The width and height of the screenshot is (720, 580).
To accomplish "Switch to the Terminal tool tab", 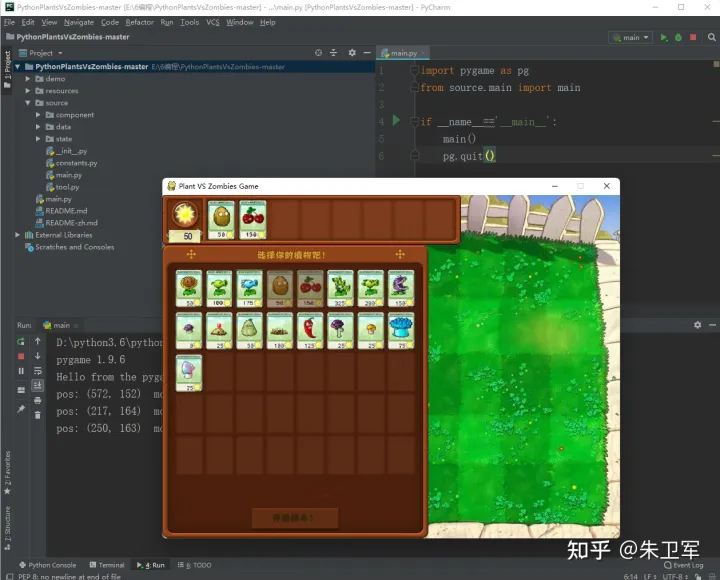I will point(107,565).
